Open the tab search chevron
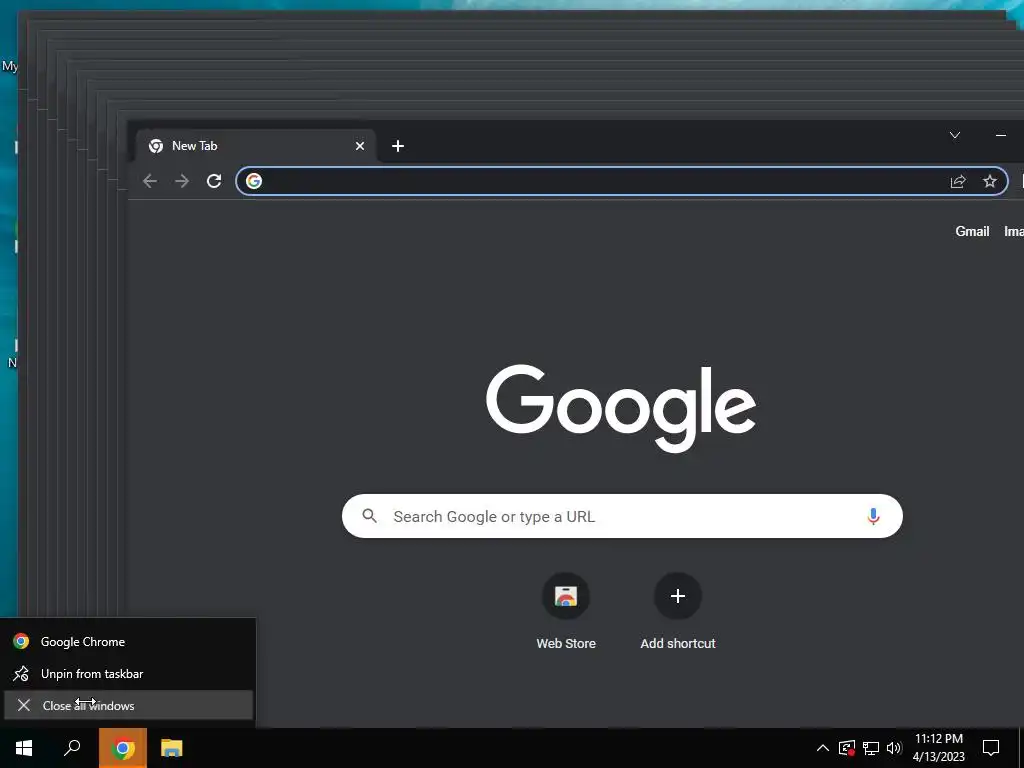 point(955,135)
